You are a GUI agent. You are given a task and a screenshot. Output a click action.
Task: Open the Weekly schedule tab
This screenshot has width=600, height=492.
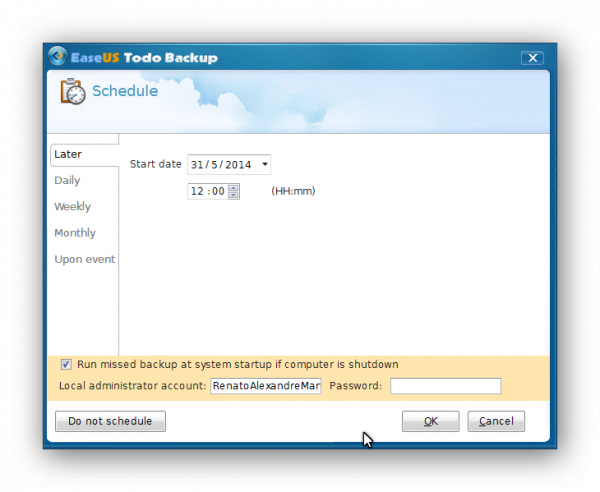[x=72, y=207]
